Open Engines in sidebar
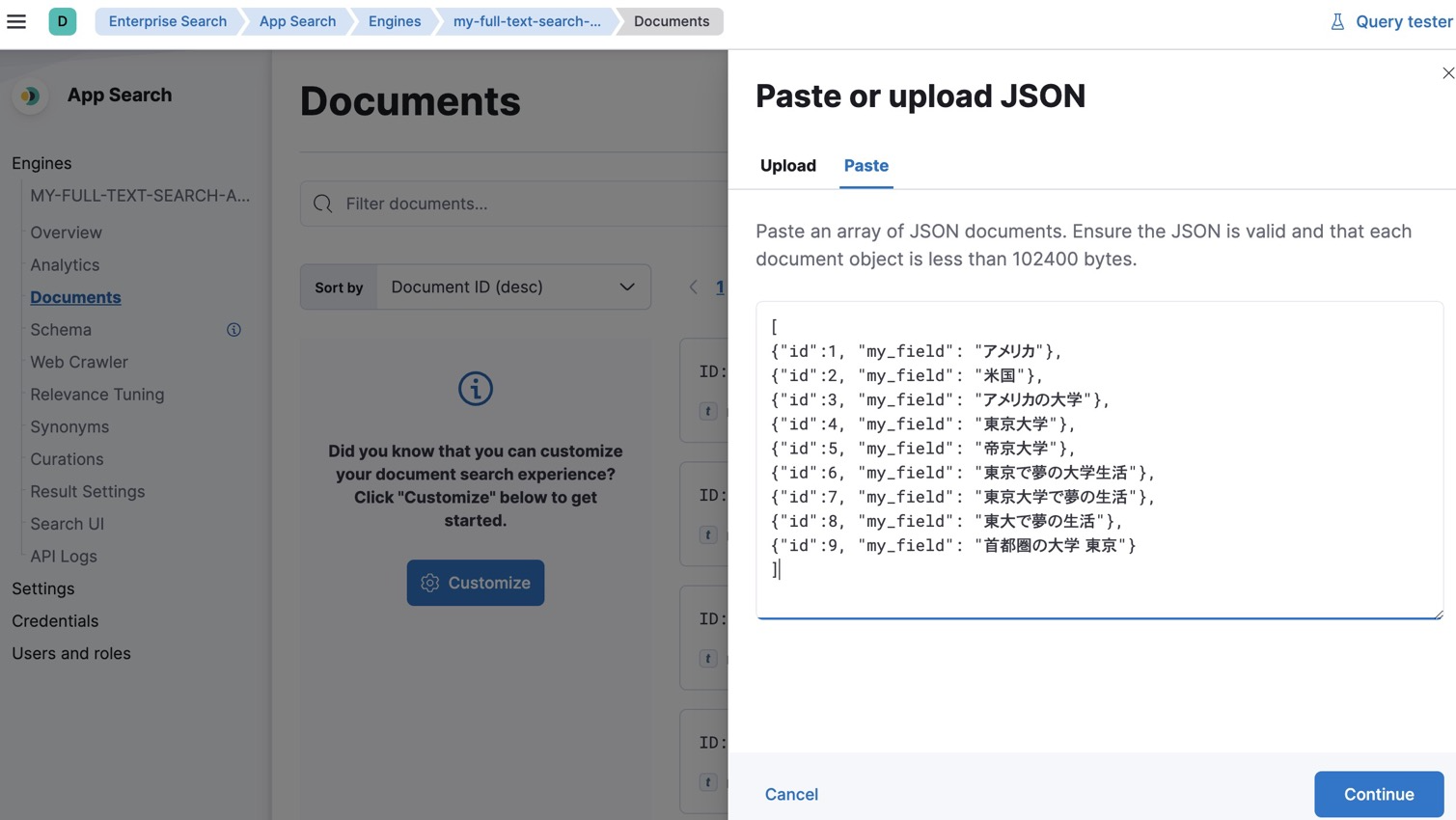Image resolution: width=1456 pixels, height=820 pixels. 41,163
